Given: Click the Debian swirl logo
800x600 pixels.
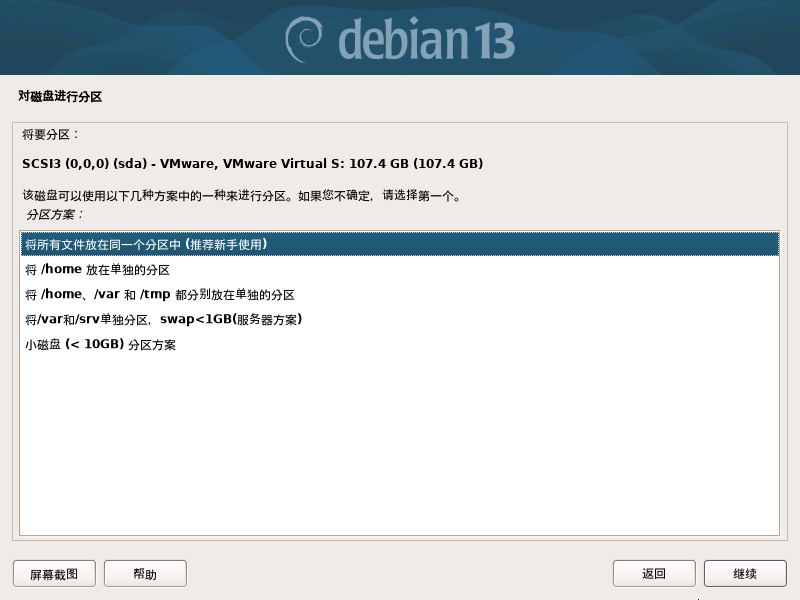Looking at the screenshot, I should pos(304,39).
